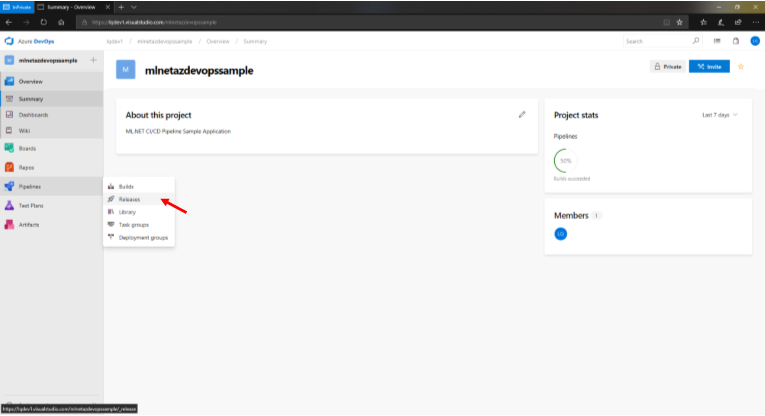Open the Boards hub icon in sidebar
Screen dimensions: 765x416
pyautogui.click(x=9, y=148)
